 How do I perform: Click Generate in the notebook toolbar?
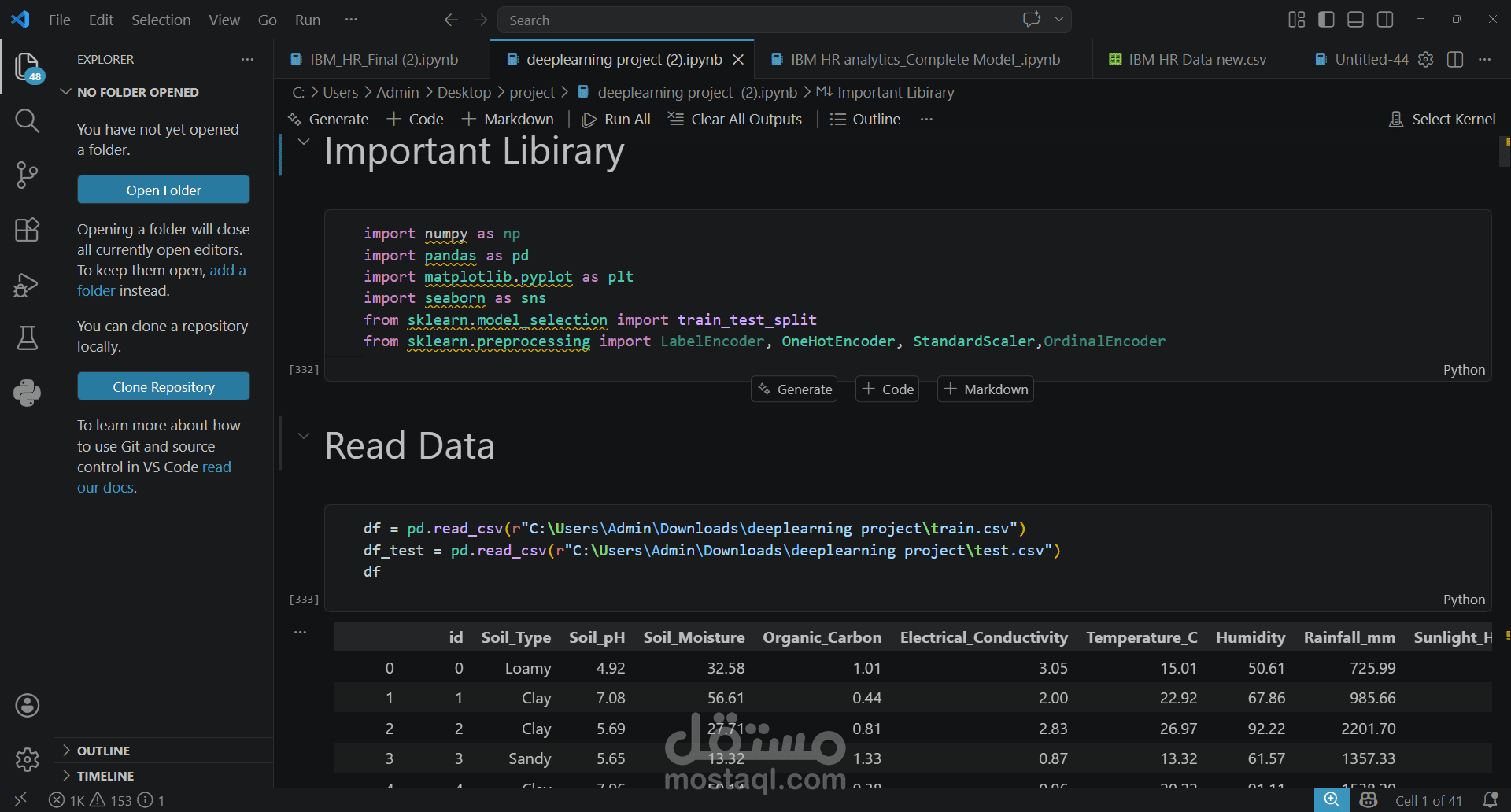(329, 119)
